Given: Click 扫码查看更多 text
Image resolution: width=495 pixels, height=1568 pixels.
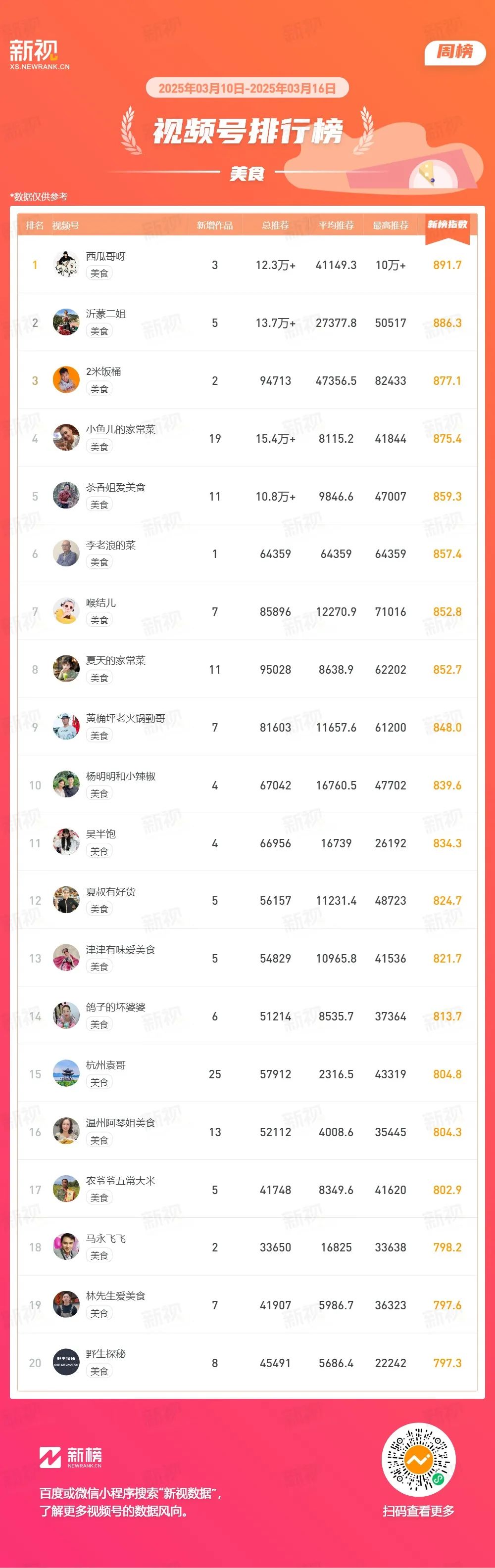Looking at the screenshot, I should click(418, 1511).
